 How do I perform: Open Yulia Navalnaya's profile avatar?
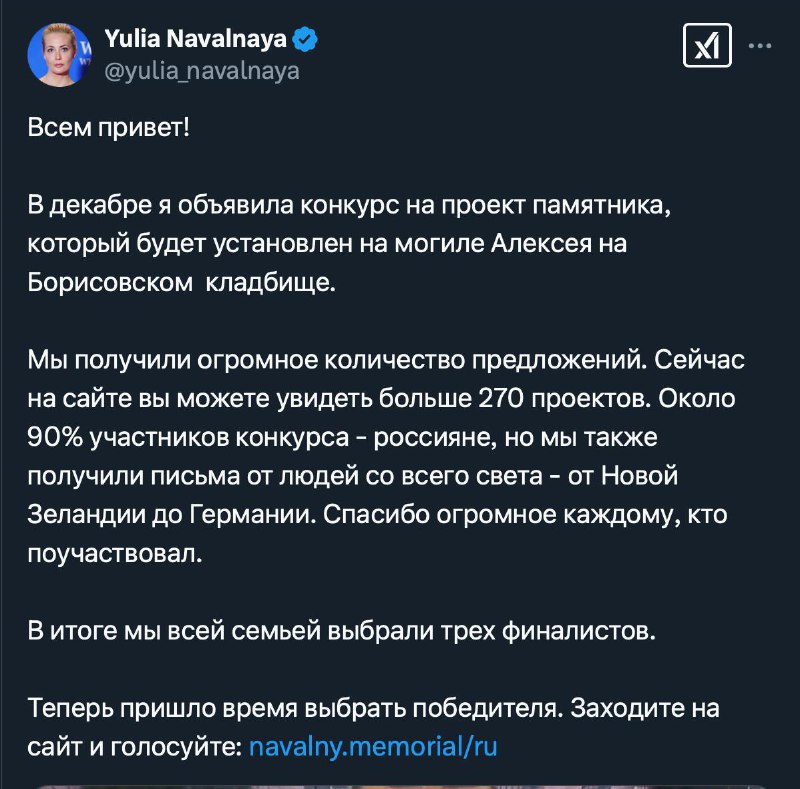click(60, 55)
